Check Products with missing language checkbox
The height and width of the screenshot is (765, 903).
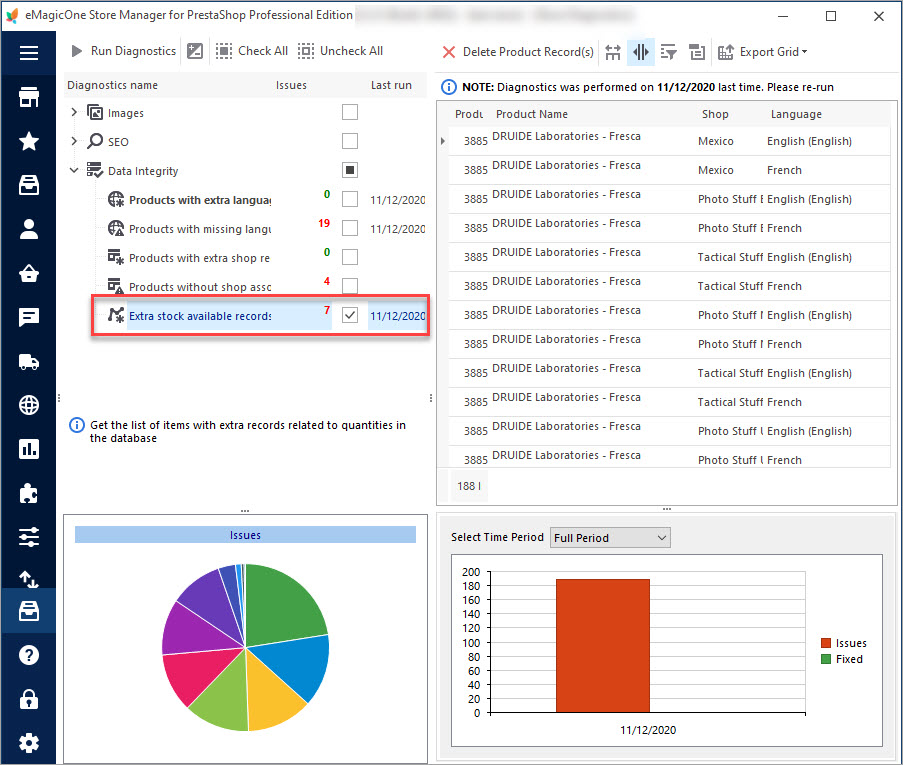[350, 228]
